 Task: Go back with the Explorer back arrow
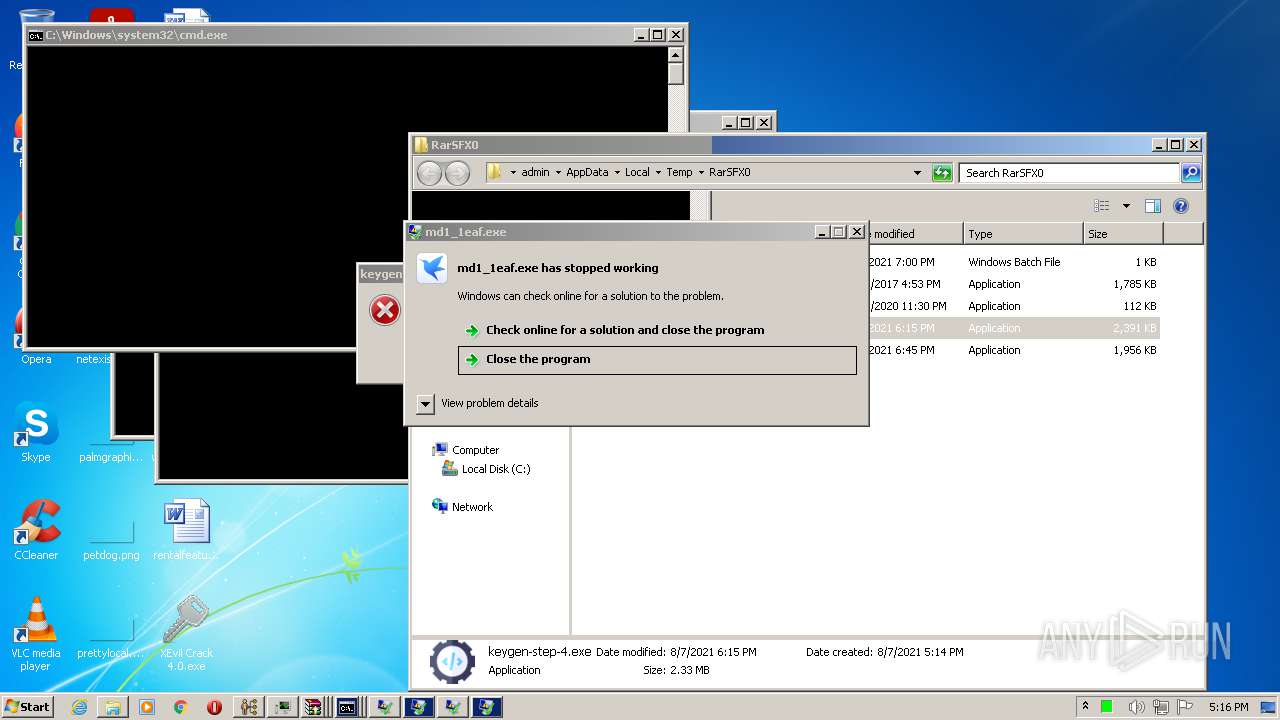coord(429,173)
